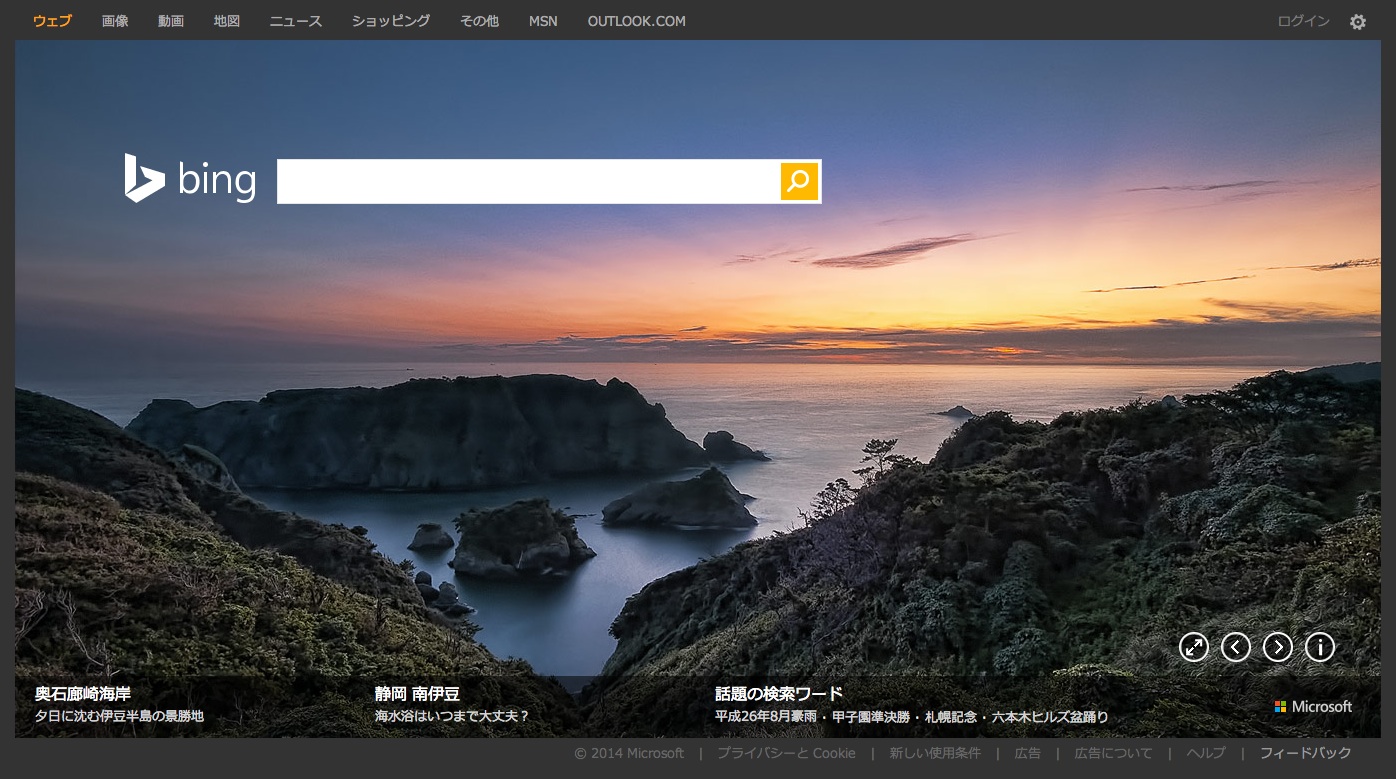Show next background image

click(x=1277, y=647)
